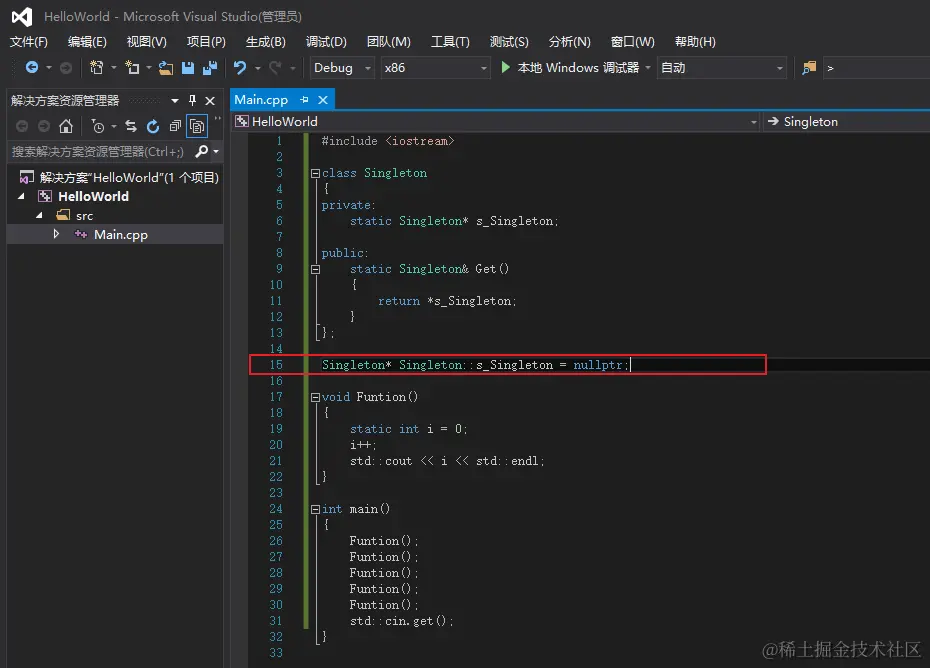This screenshot has width=930, height=668.
Task: Click the search magnifier in Solution Explorer
Action: click(202, 151)
